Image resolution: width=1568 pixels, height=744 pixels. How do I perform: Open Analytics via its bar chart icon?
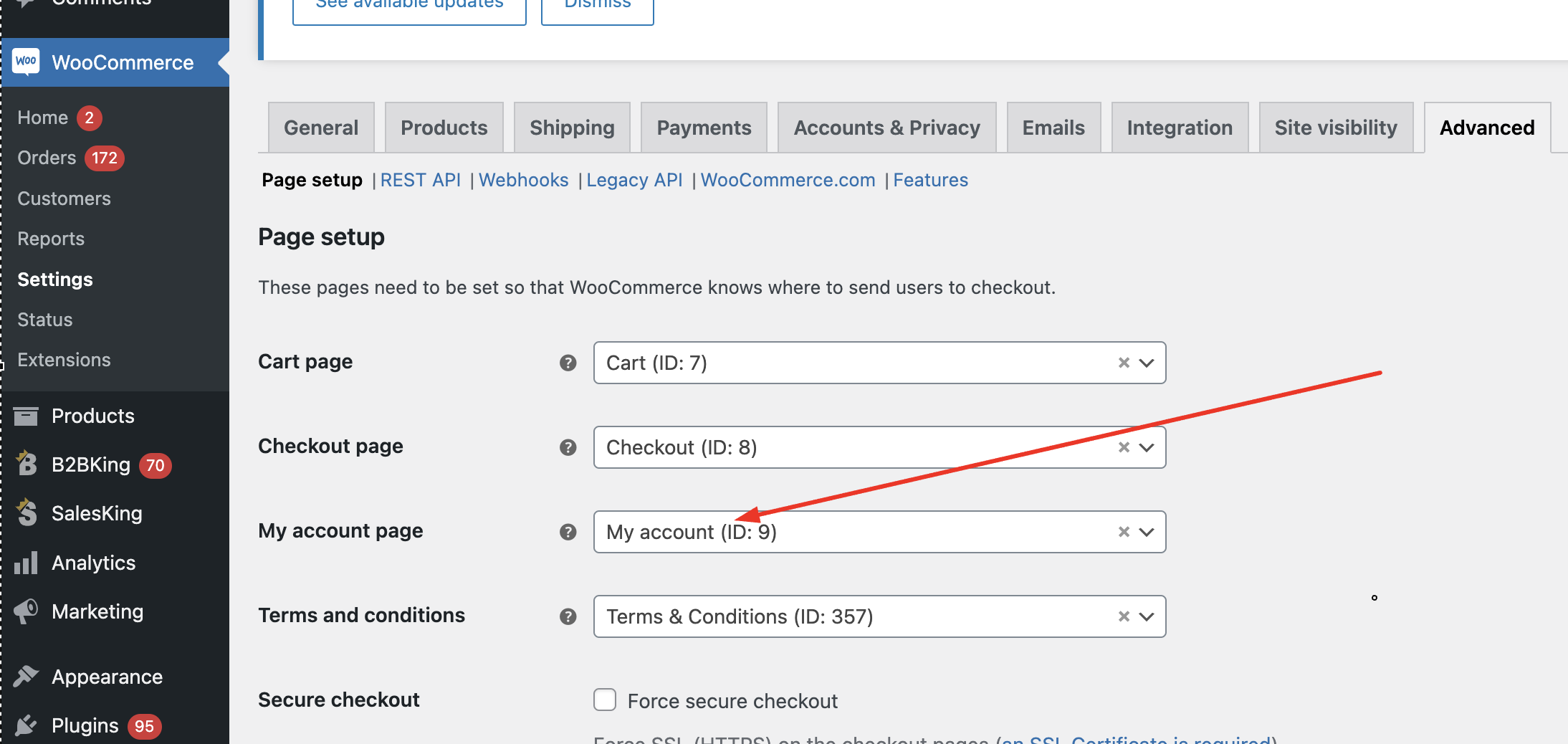tap(26, 563)
